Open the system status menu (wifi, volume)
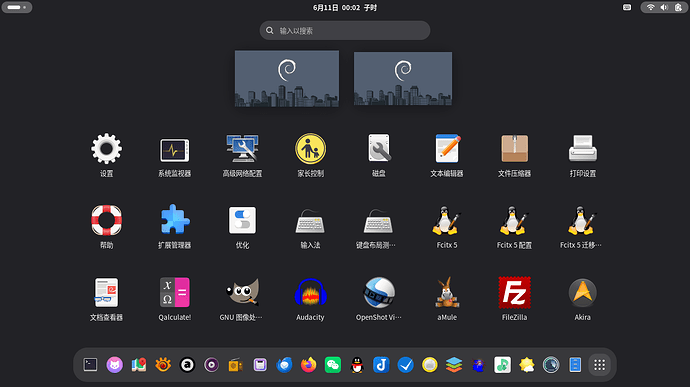The image size is (690, 387). point(664,7)
